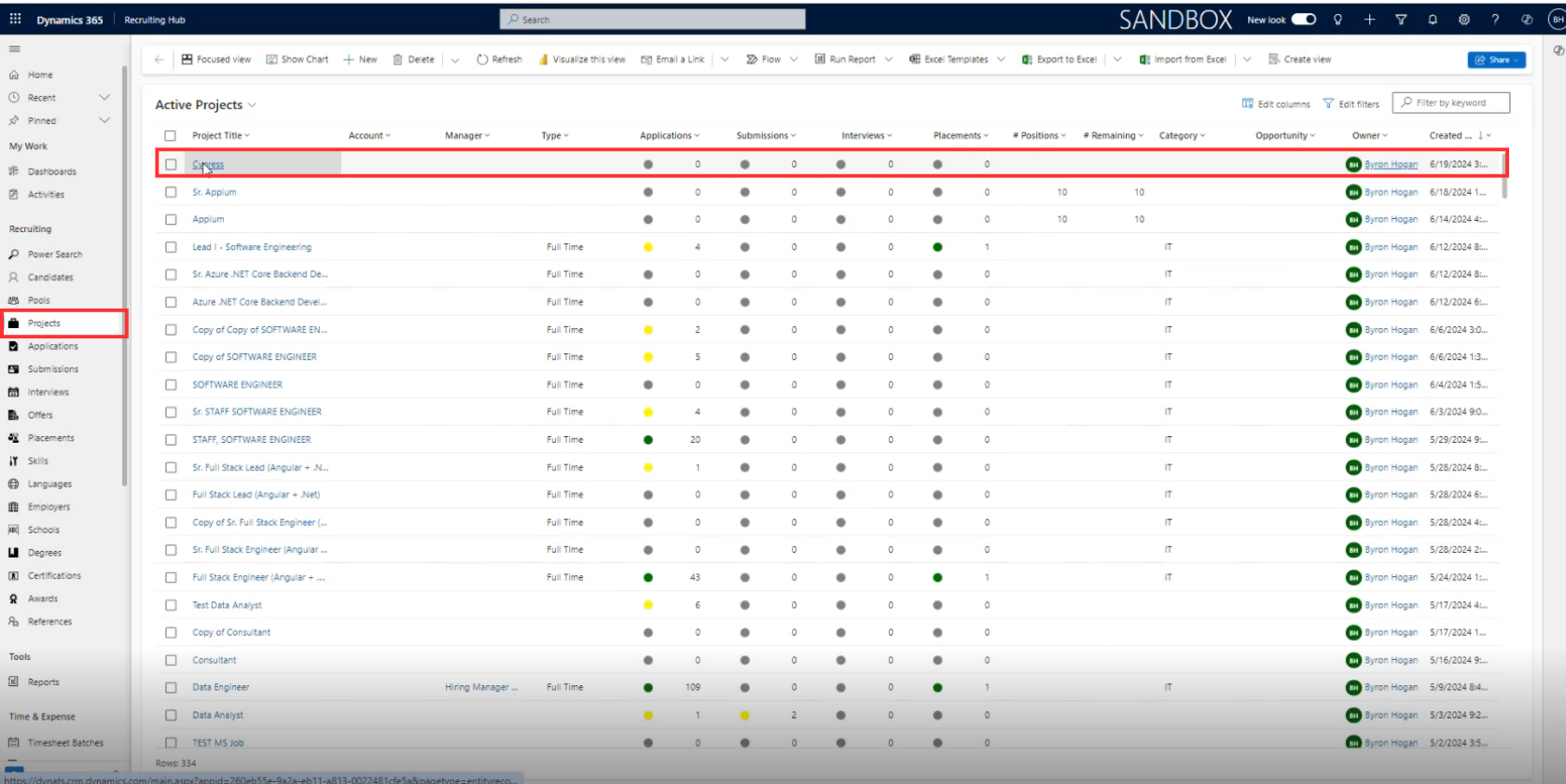Click the Languages globe sidebar icon
This screenshot has height=784, width=1566.
(13, 484)
